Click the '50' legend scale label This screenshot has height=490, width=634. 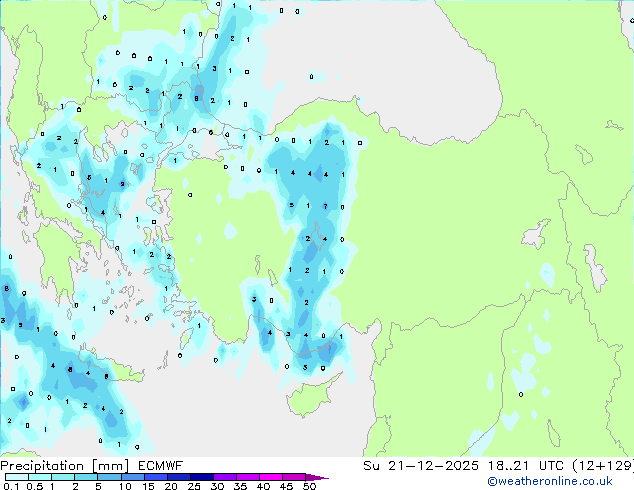coord(309,486)
